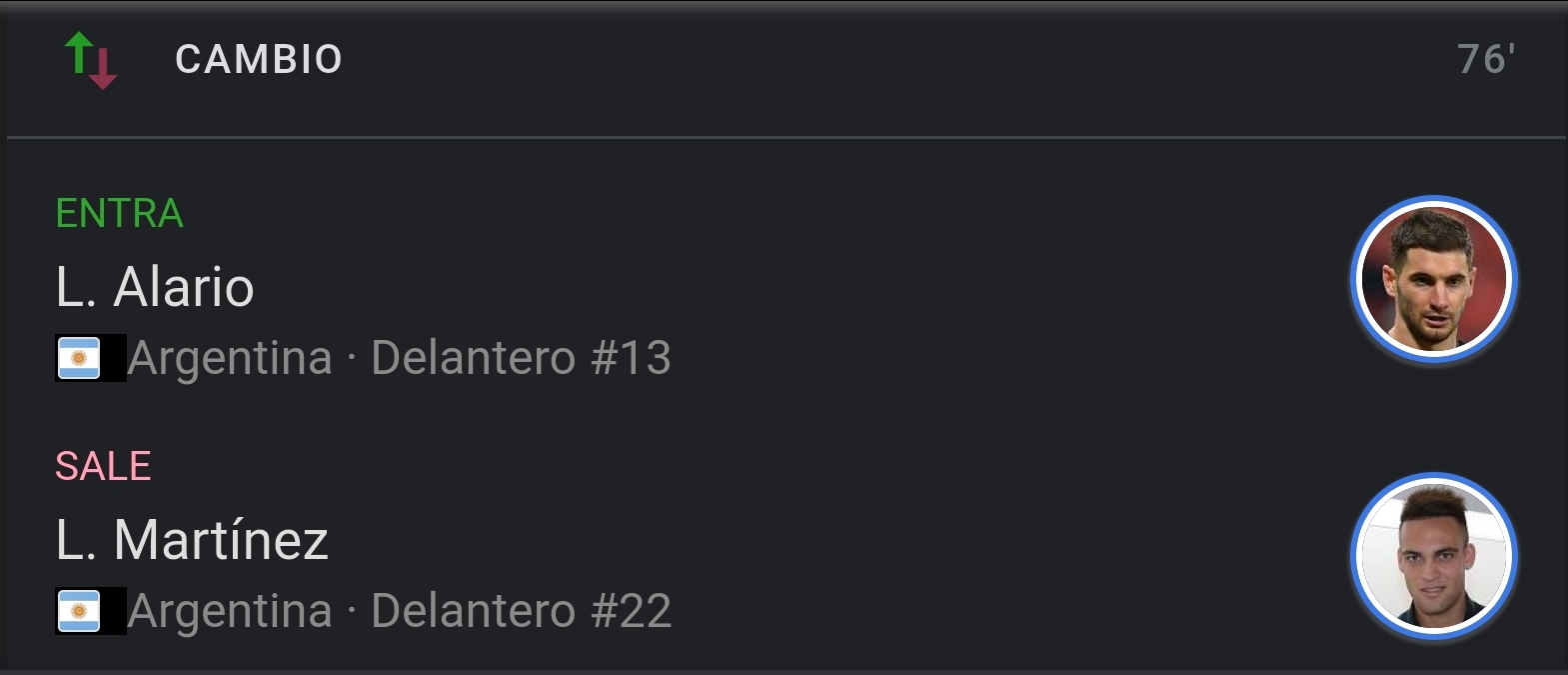
Task: Click the divider line below CAMBIO header
Action: pos(784,137)
